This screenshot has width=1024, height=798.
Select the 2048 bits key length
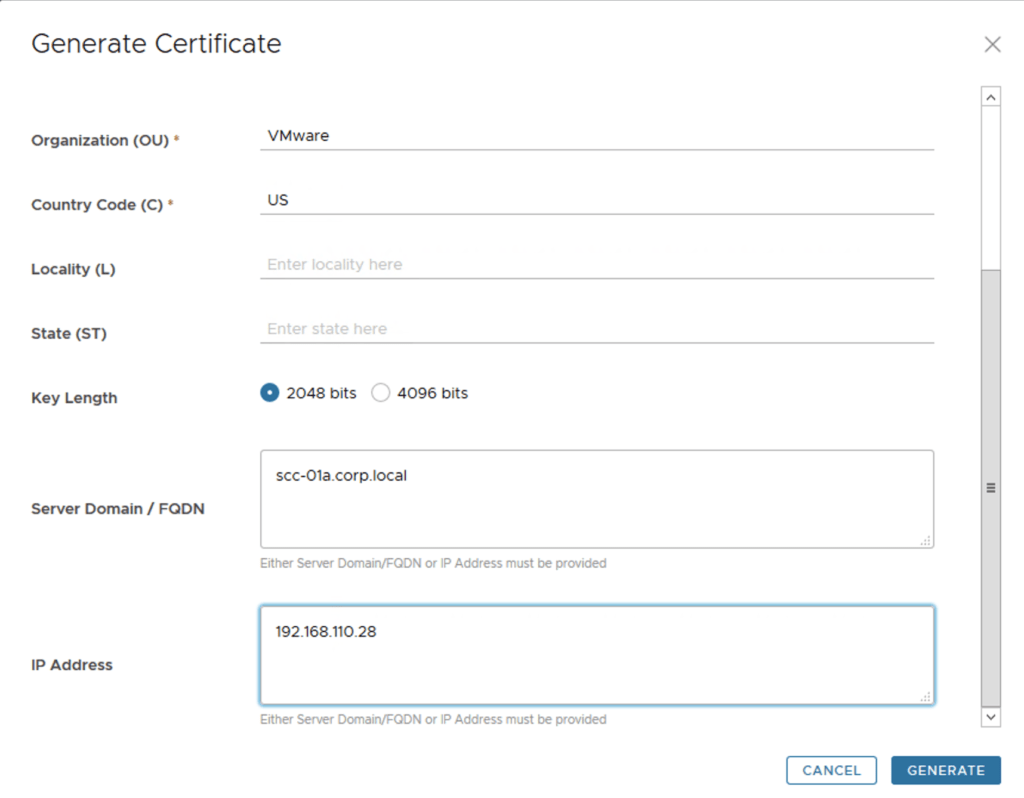(269, 393)
